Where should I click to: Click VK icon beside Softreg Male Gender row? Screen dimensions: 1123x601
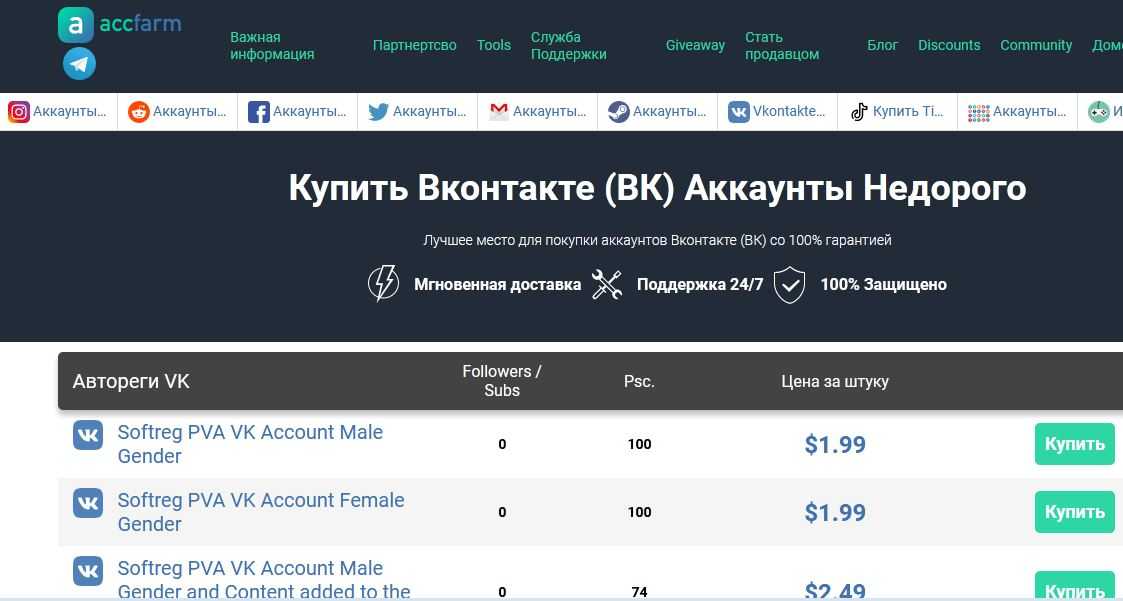[x=88, y=435]
